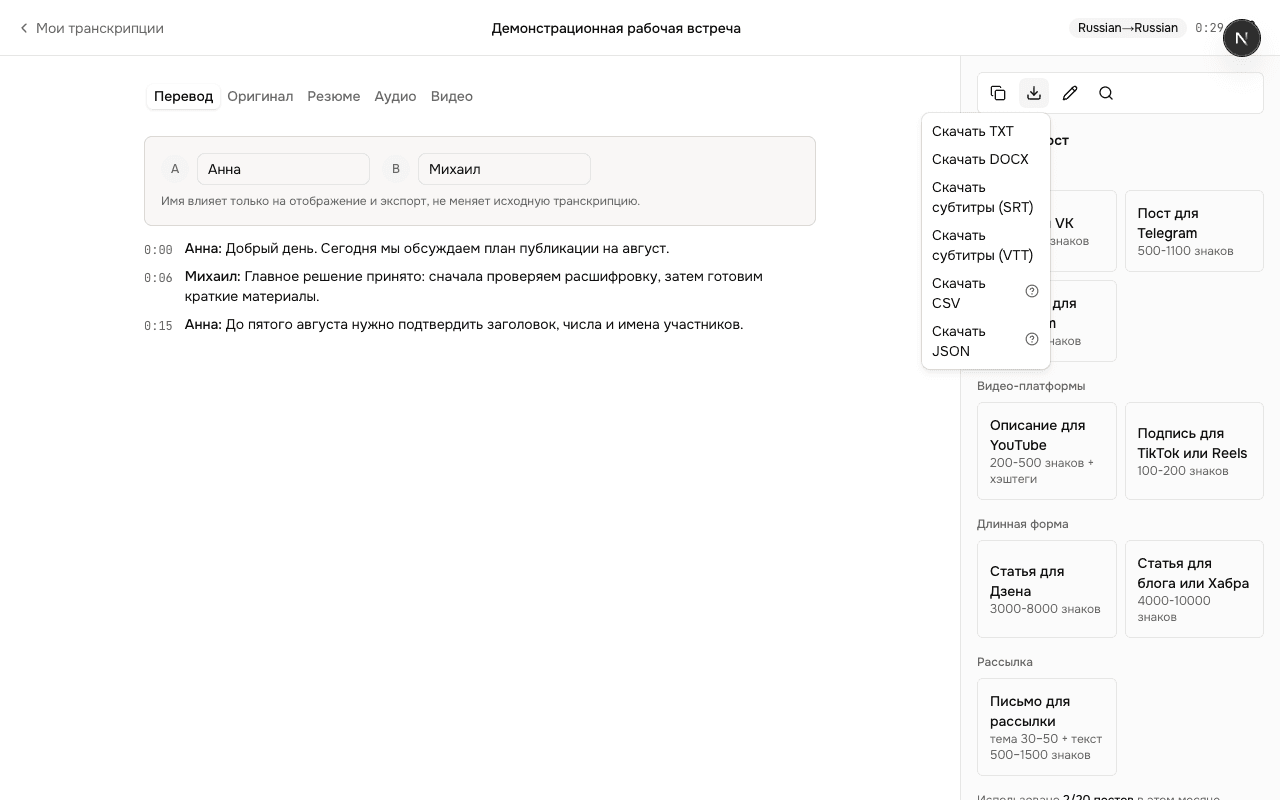This screenshot has height=800, width=1280.
Task: Click the search magnifier icon
Action: 1106,93
